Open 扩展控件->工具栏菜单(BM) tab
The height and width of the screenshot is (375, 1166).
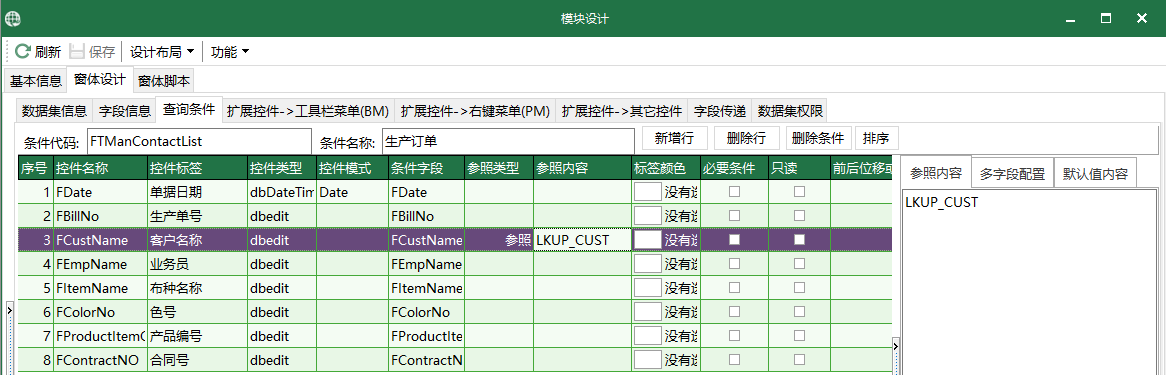[x=308, y=112]
